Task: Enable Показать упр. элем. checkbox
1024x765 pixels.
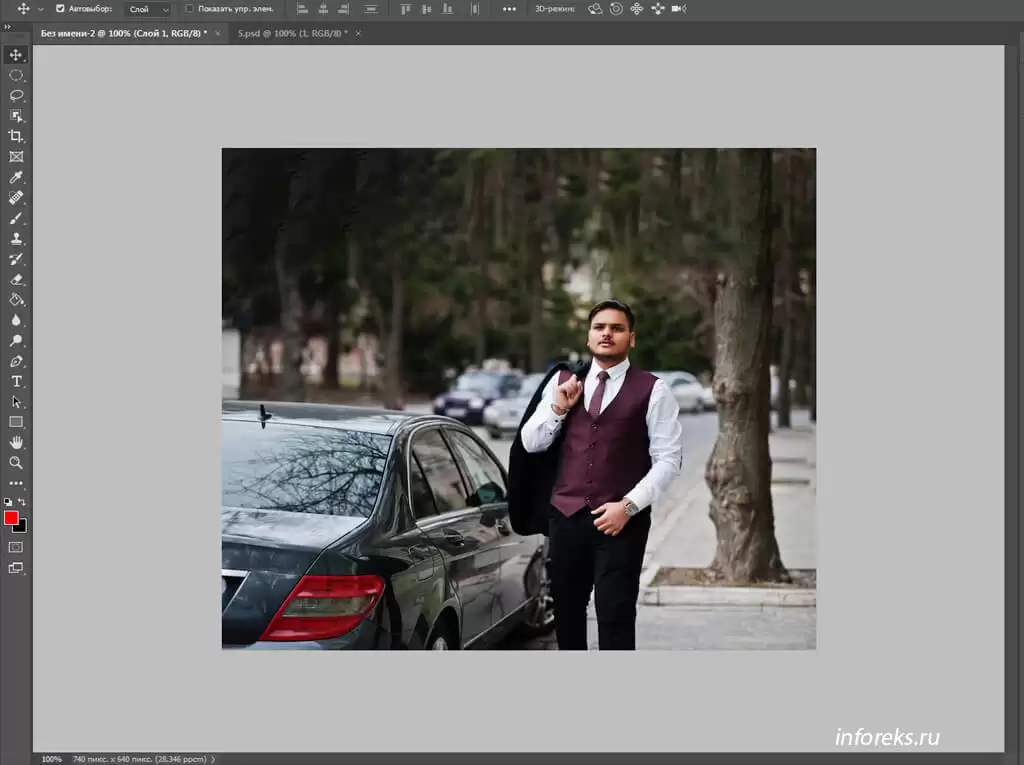Action: (x=190, y=9)
